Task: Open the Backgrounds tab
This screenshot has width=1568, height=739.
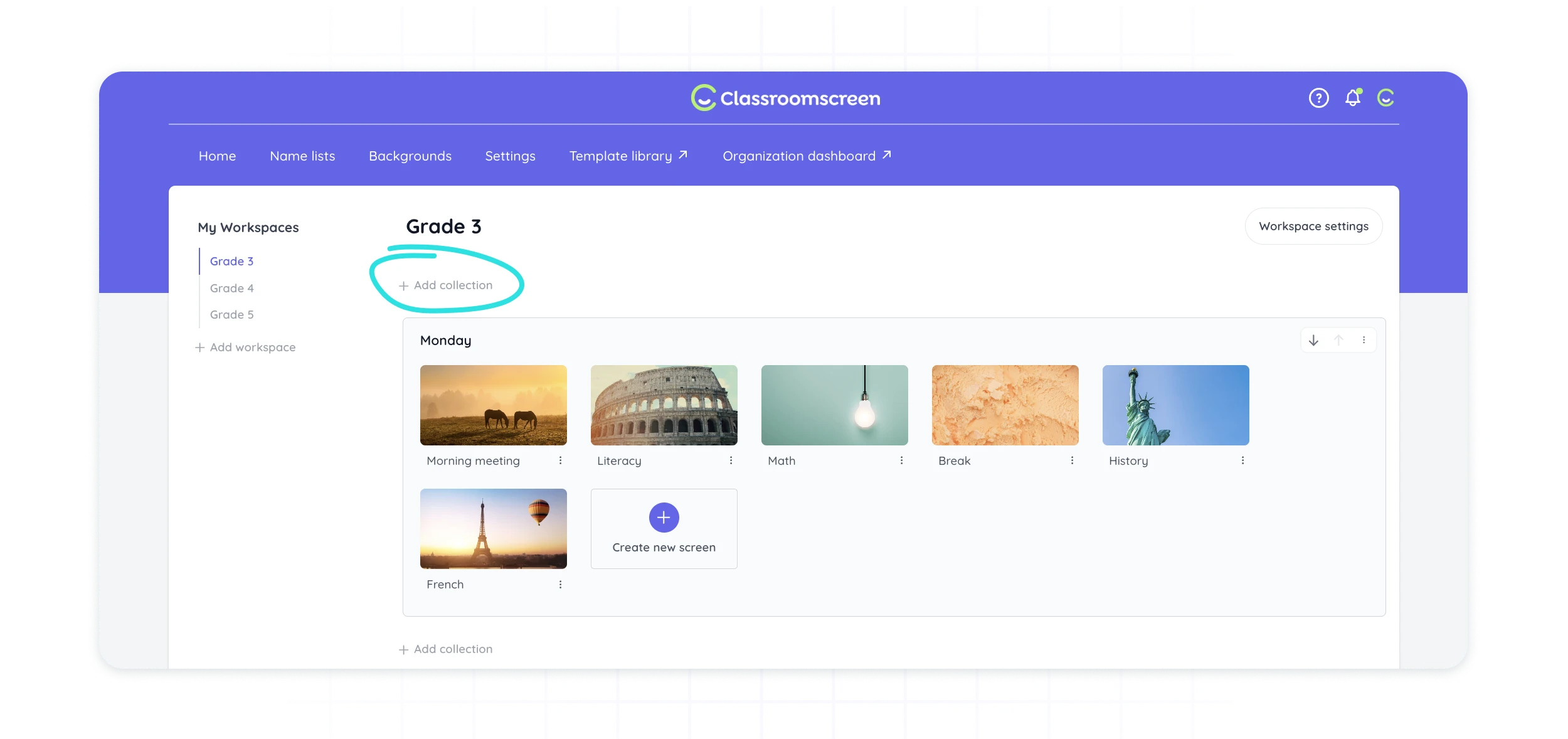Action: tap(410, 156)
